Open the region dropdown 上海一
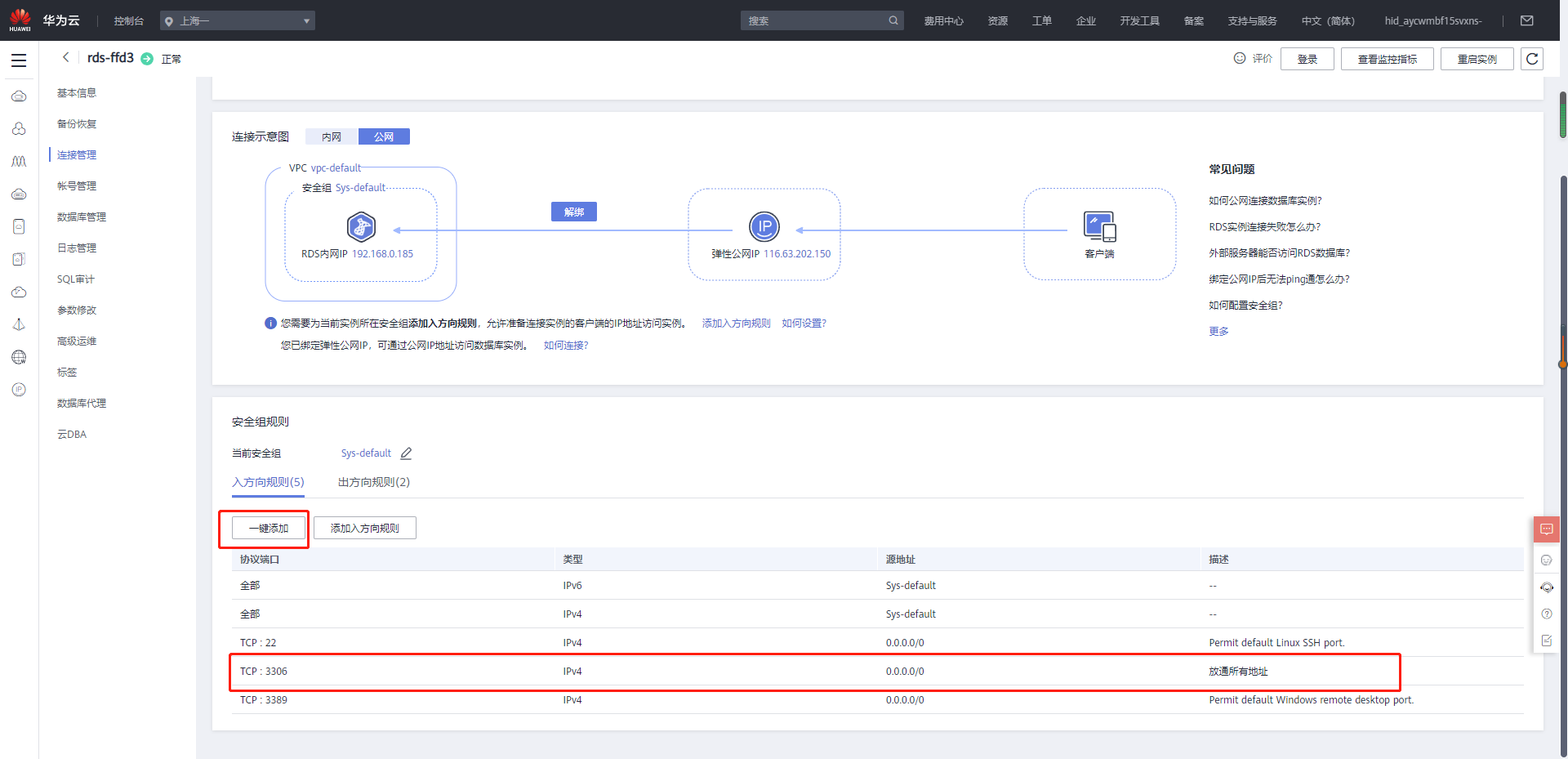This screenshot has width=1568, height=759. (238, 20)
